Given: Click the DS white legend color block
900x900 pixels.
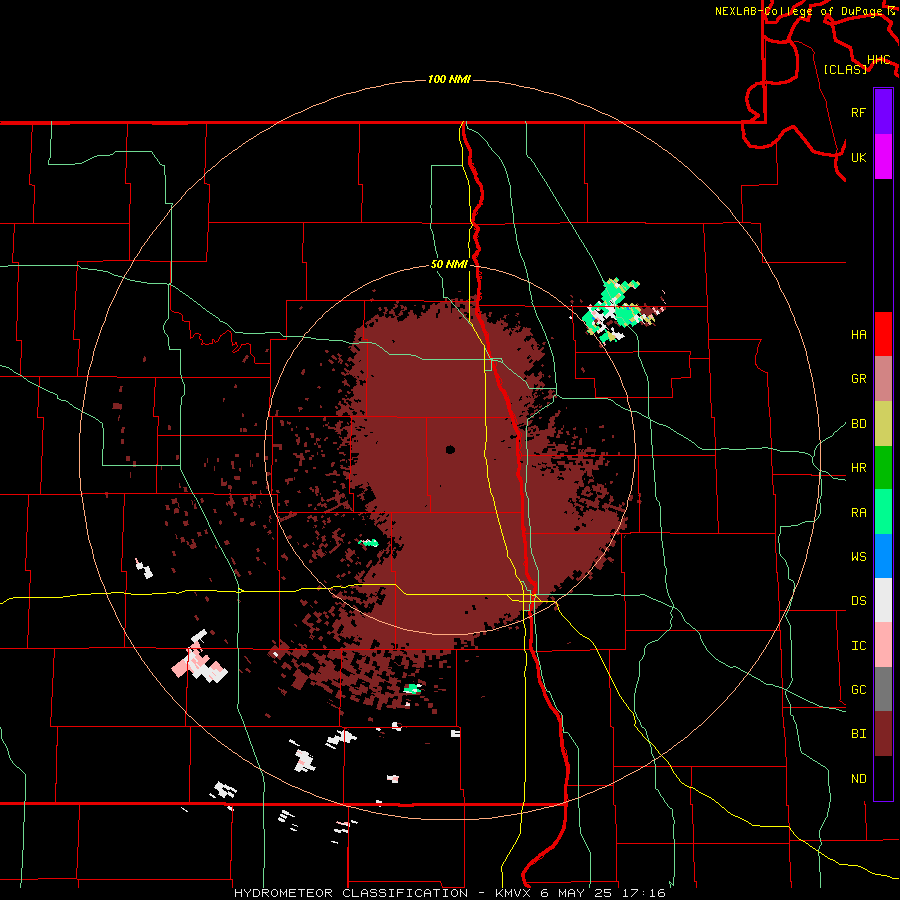Looking at the screenshot, I should (x=883, y=600).
